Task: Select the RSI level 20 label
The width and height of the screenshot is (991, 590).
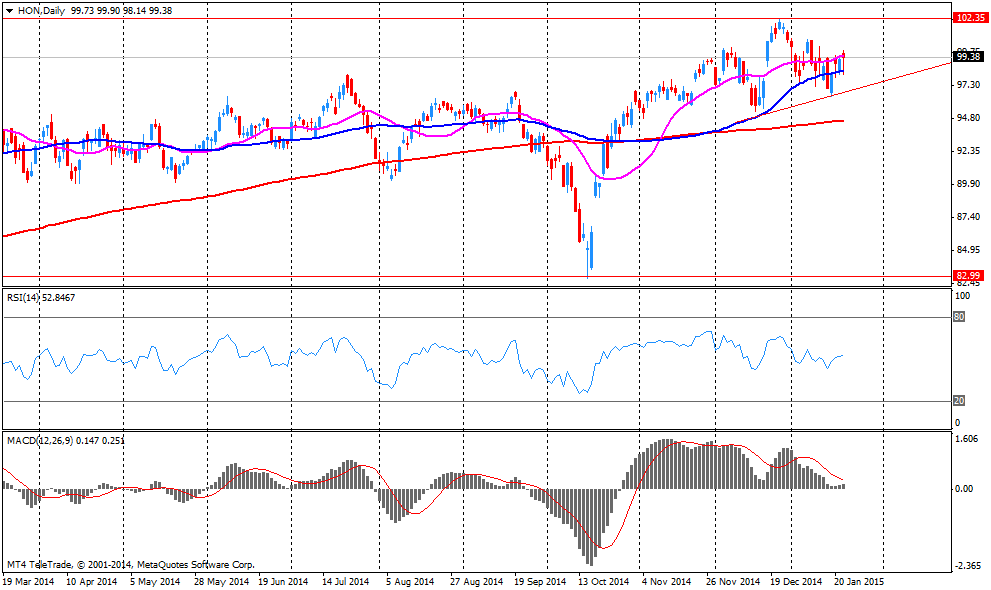Action: (x=959, y=401)
